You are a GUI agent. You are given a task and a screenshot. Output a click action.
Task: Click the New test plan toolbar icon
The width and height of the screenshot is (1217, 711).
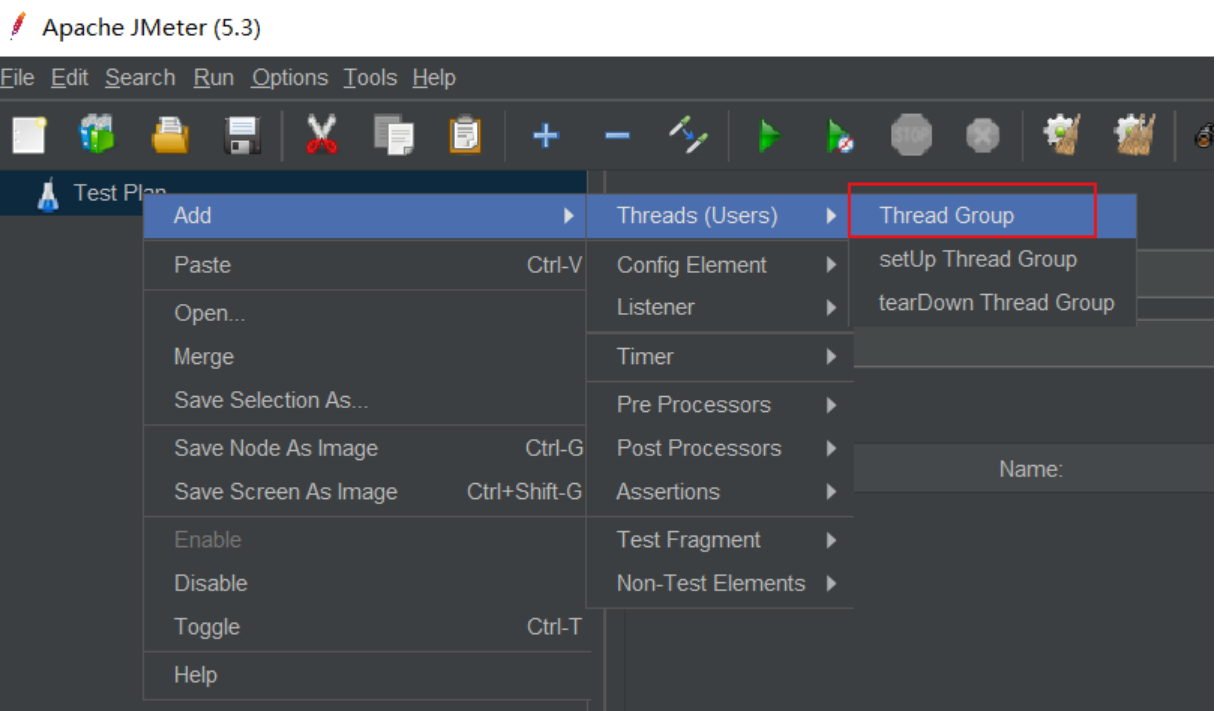pyautogui.click(x=29, y=134)
